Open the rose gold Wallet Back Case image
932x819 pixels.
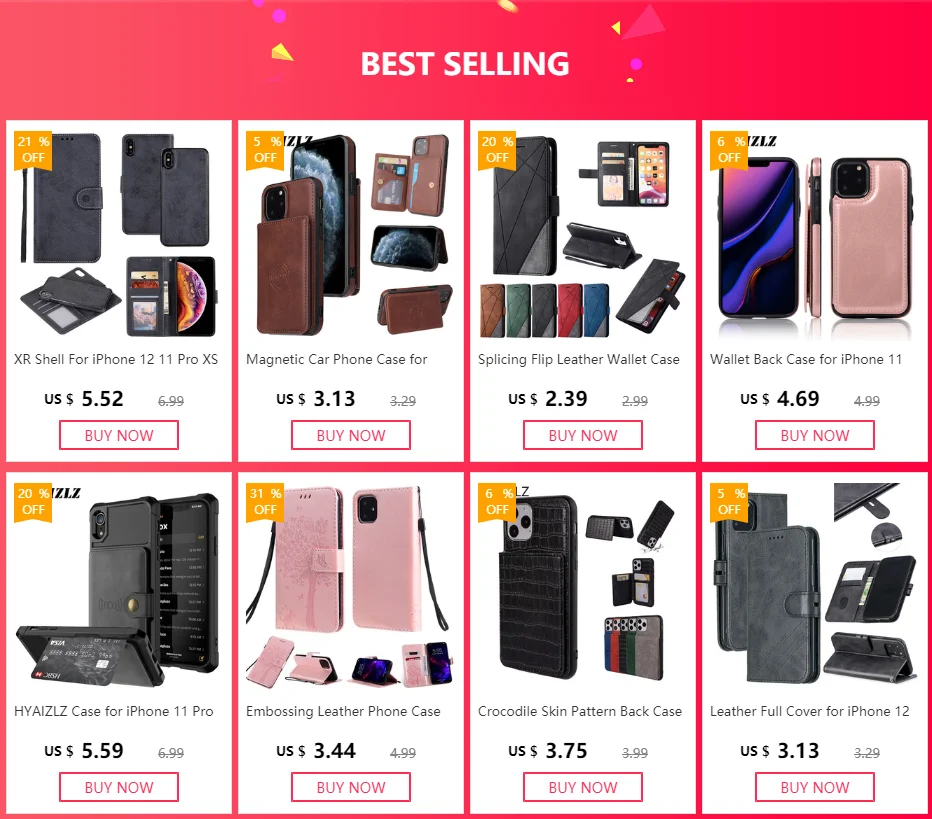[x=815, y=236]
